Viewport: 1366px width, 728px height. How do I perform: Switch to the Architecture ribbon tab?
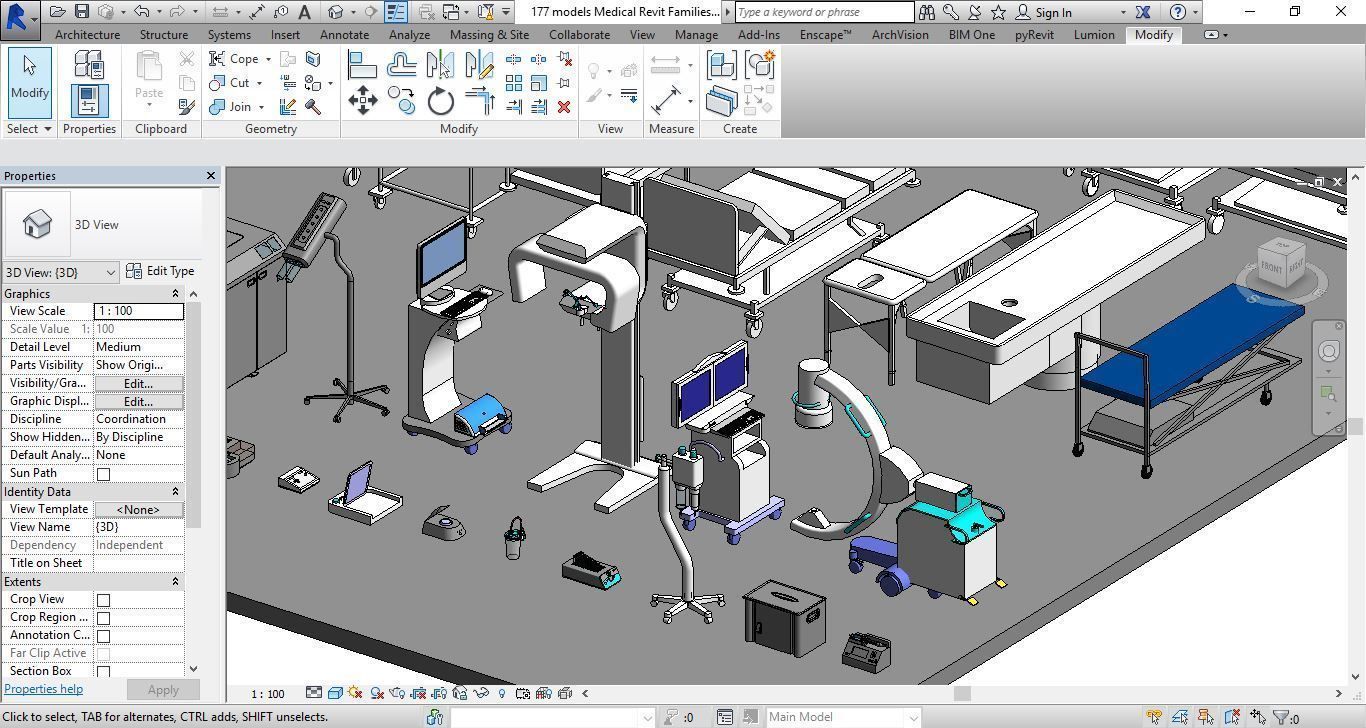(86, 34)
